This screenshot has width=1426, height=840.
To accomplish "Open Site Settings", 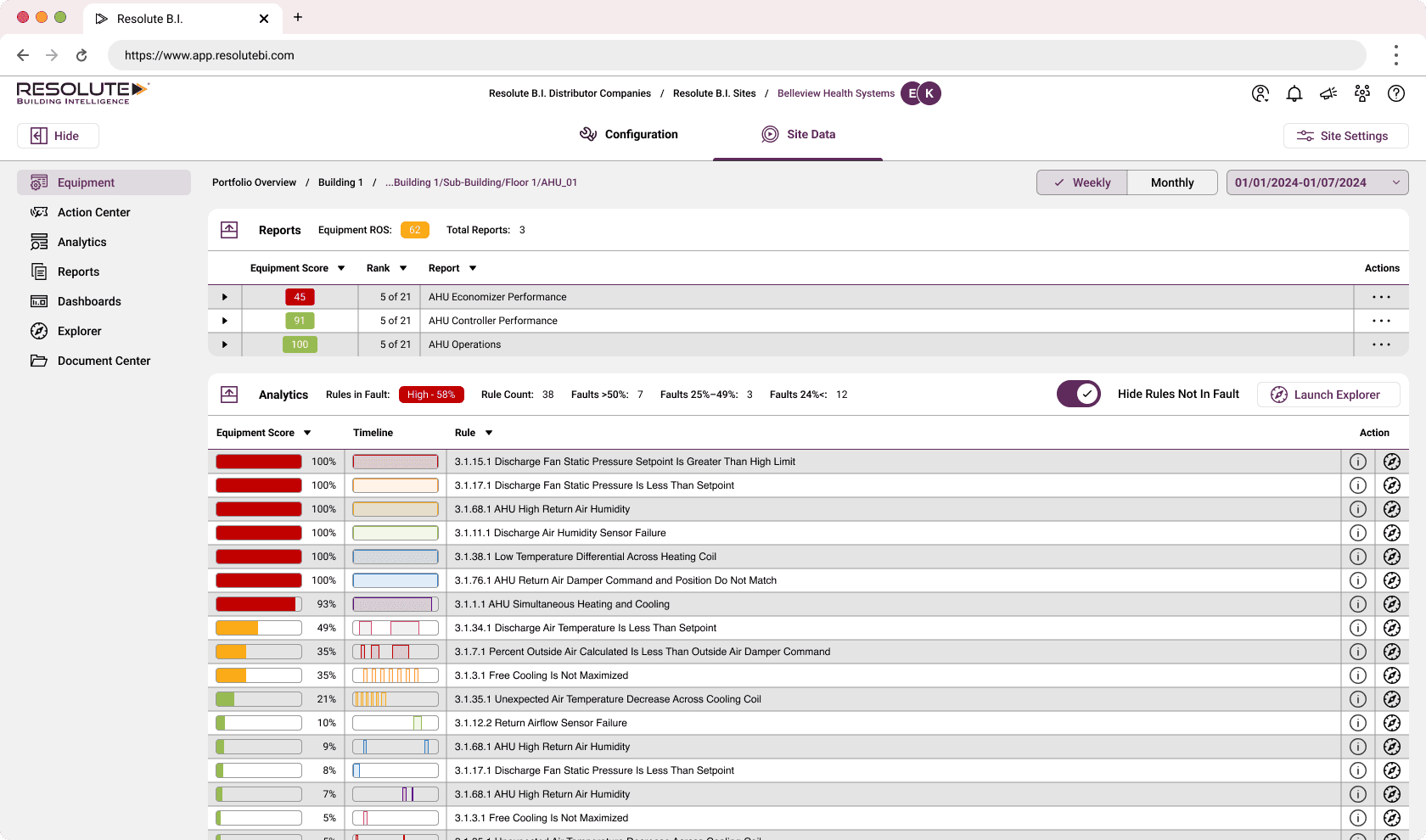I will pyautogui.click(x=1345, y=136).
